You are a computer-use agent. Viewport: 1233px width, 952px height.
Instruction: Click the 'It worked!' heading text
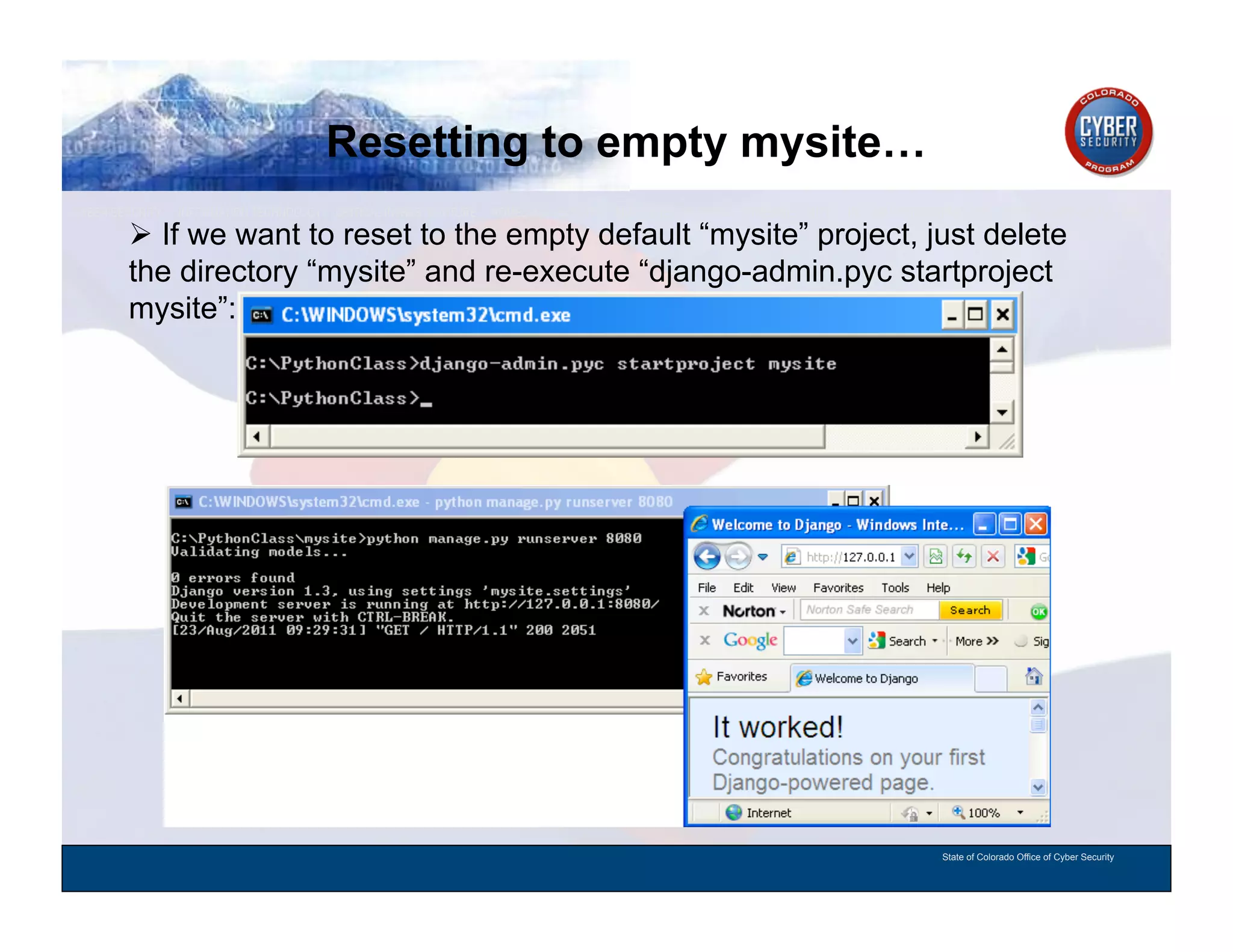[778, 728]
